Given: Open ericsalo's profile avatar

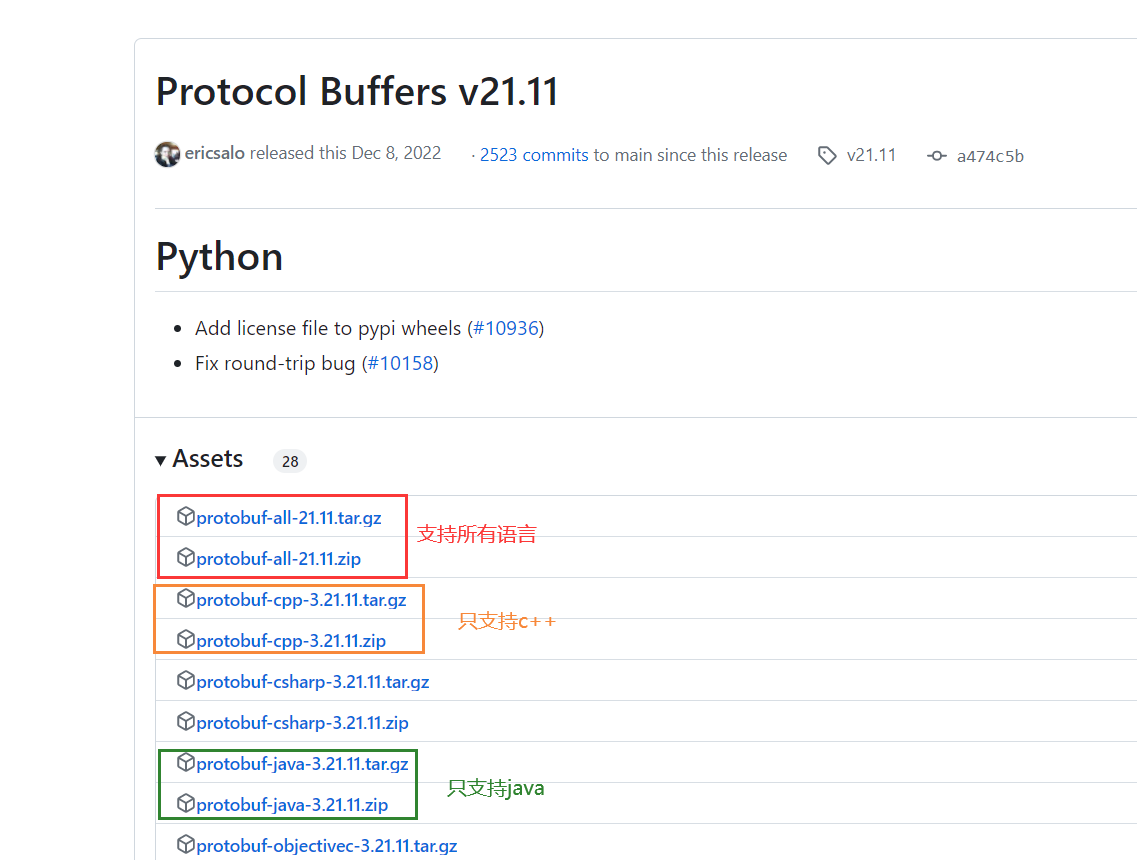Looking at the screenshot, I should [x=167, y=154].
